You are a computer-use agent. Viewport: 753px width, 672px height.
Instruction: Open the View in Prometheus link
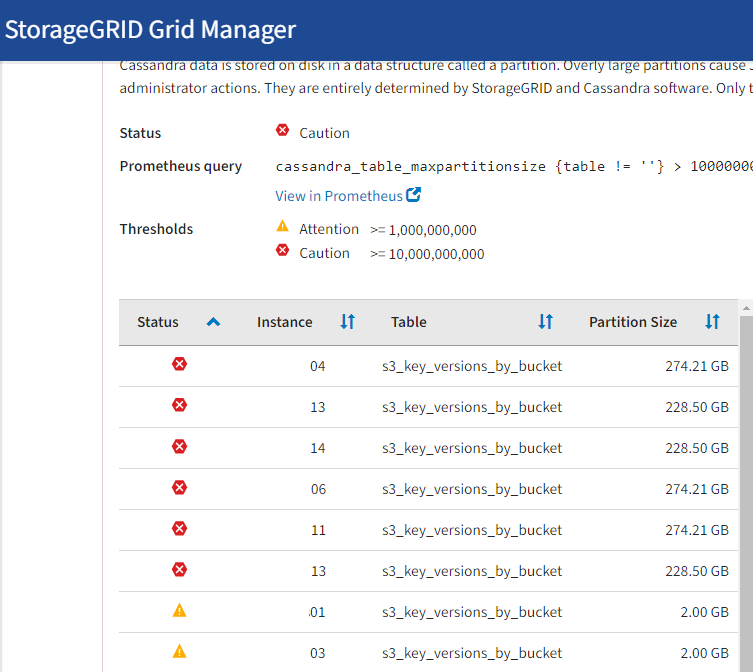(339, 196)
